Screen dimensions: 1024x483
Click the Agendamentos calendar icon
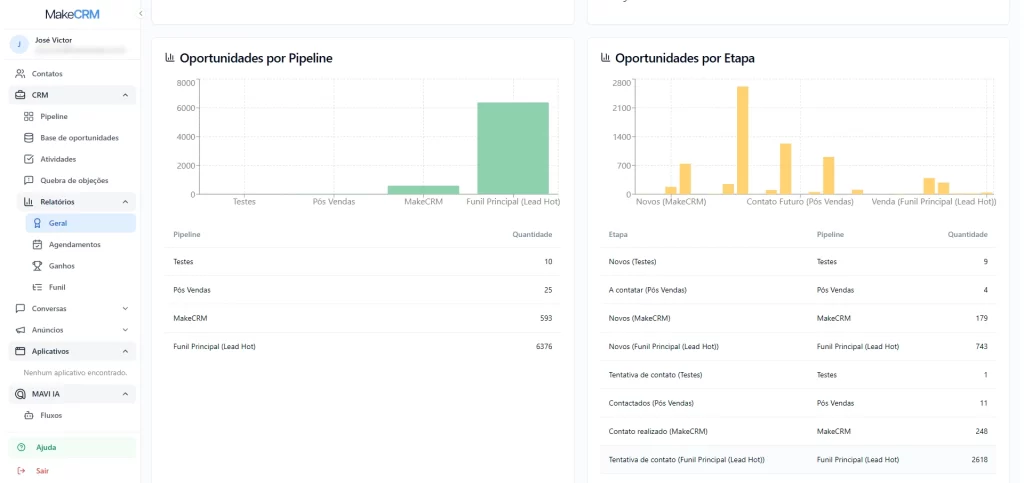pyautogui.click(x=37, y=244)
